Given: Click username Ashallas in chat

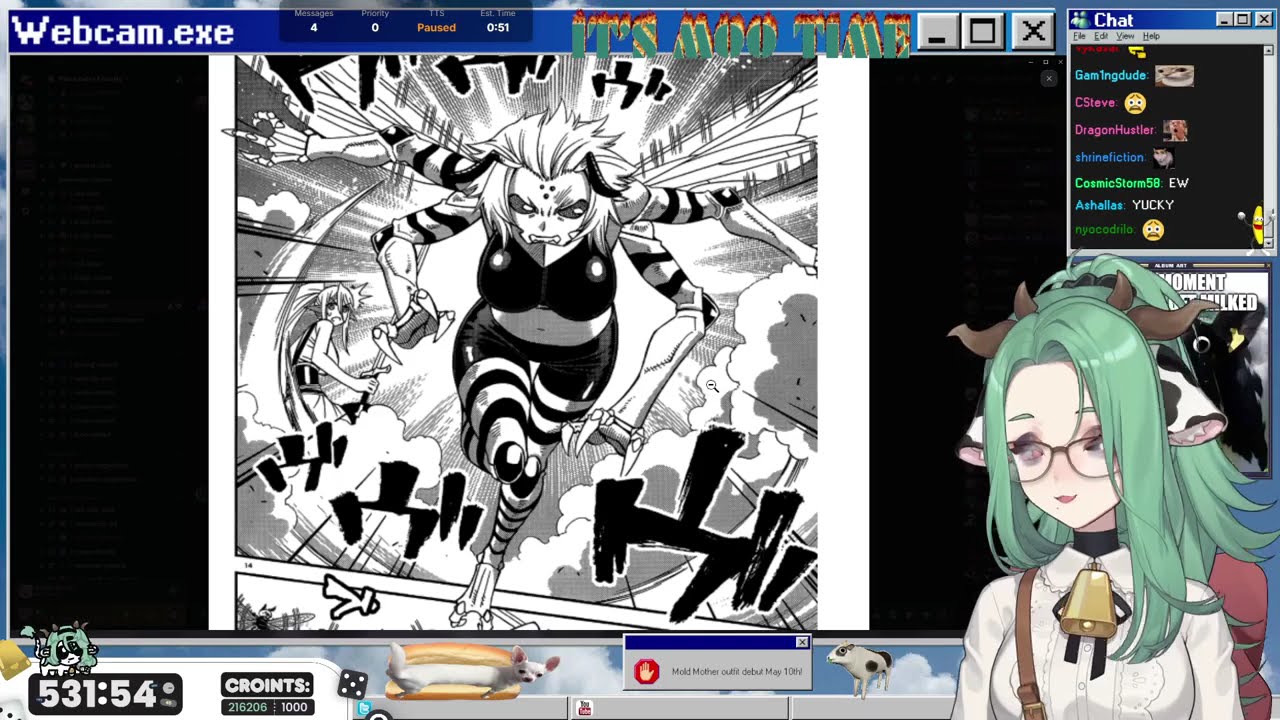Looking at the screenshot, I should pos(1098,205).
